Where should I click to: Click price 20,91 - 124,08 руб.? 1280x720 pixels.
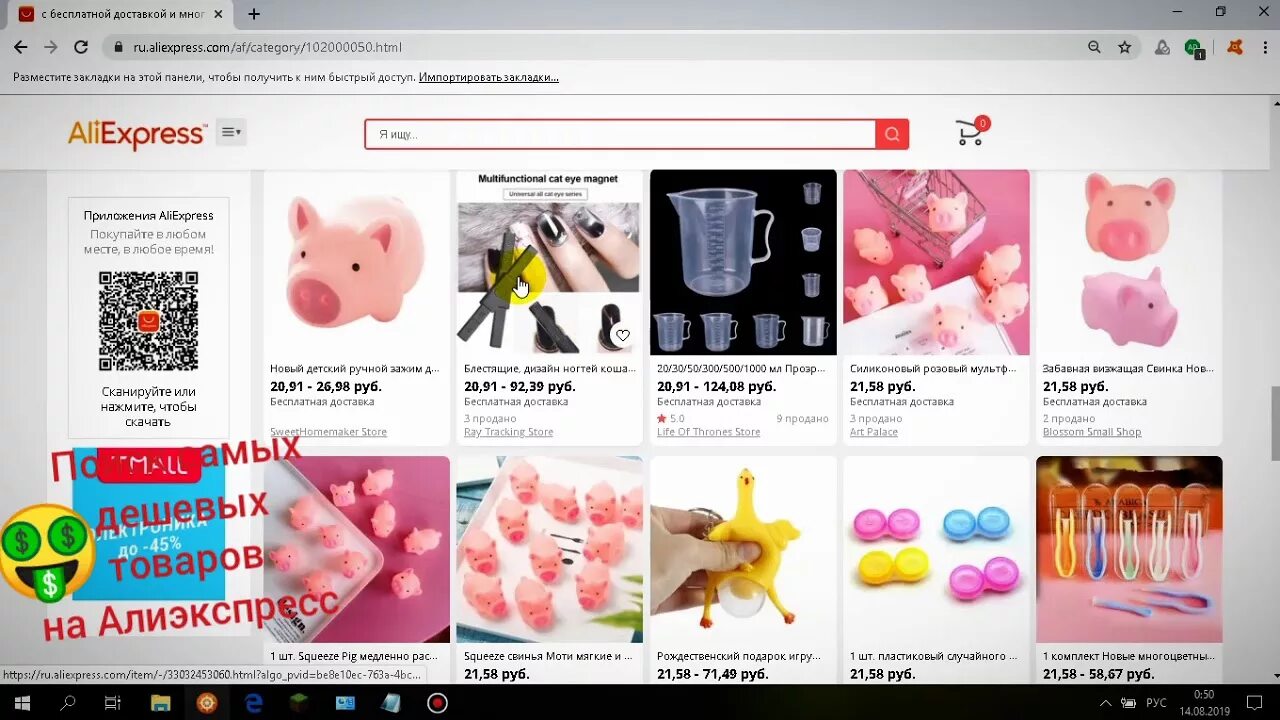click(716, 386)
